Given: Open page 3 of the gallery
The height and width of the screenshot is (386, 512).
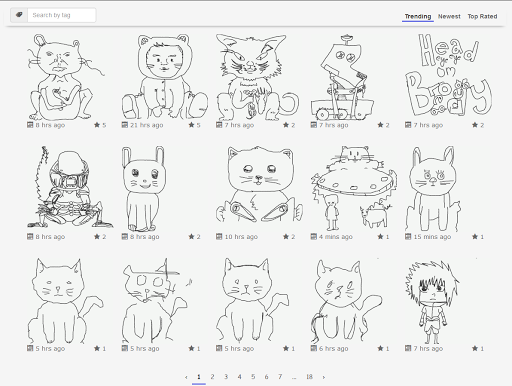Looking at the screenshot, I should [x=226, y=377].
